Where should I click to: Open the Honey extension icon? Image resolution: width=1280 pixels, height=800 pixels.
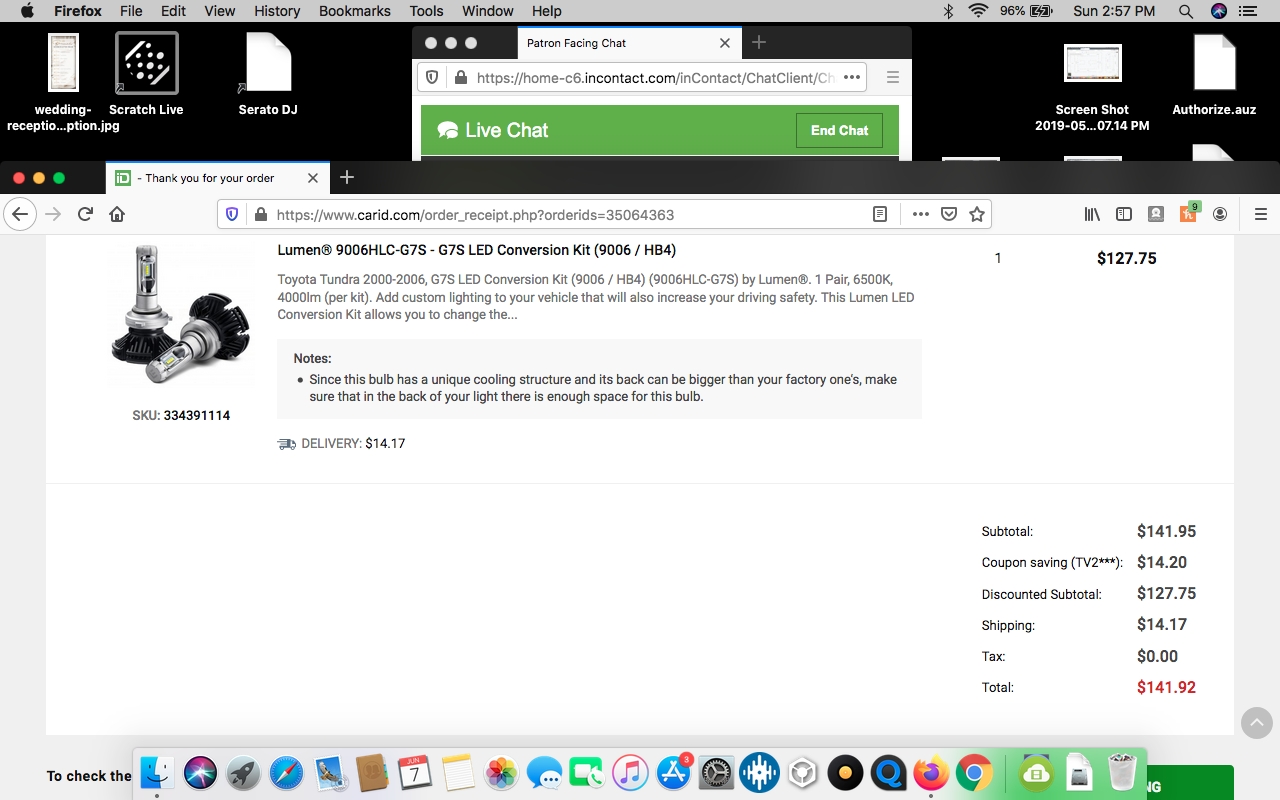[1189, 213]
